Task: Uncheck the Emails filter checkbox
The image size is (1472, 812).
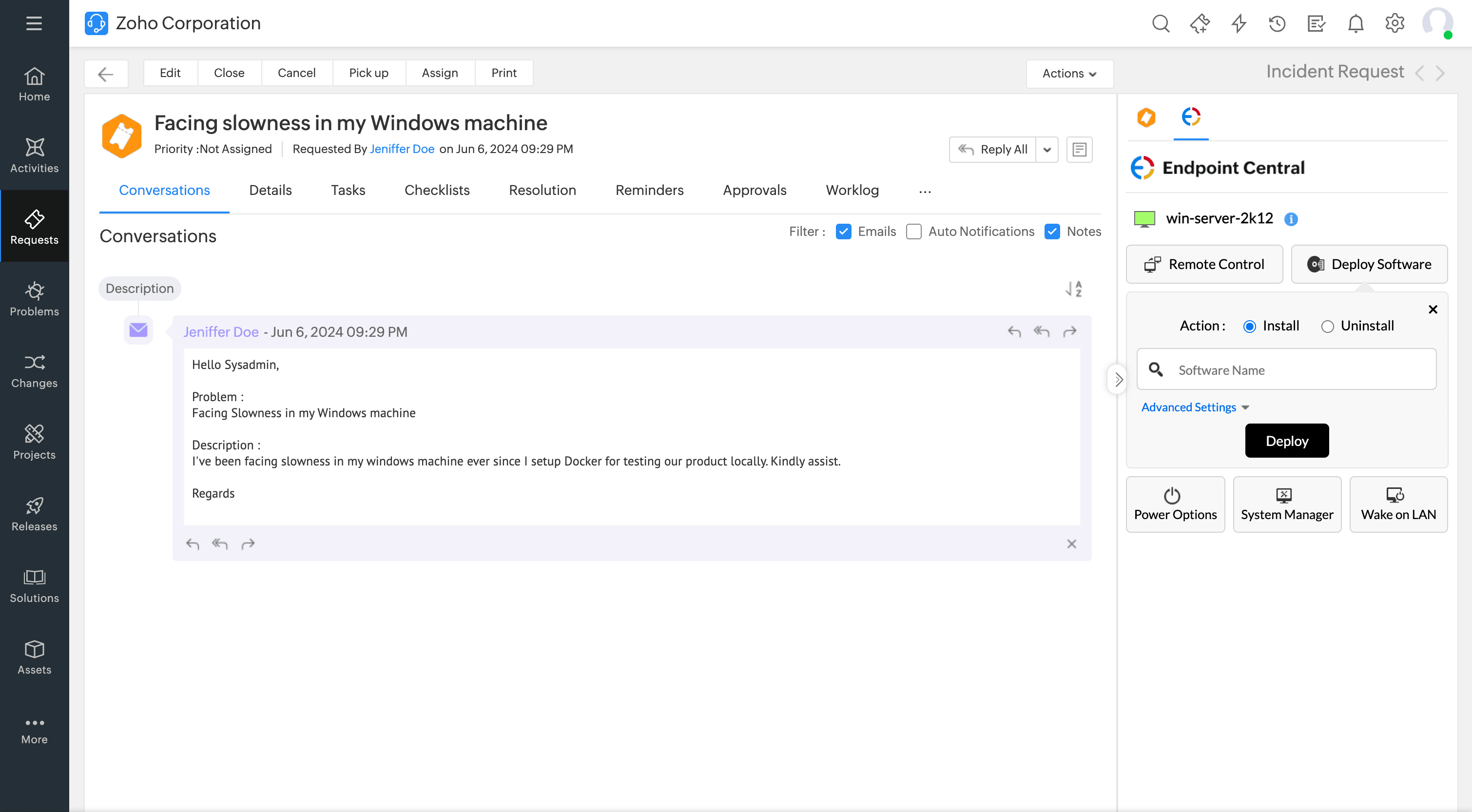Action: click(843, 232)
